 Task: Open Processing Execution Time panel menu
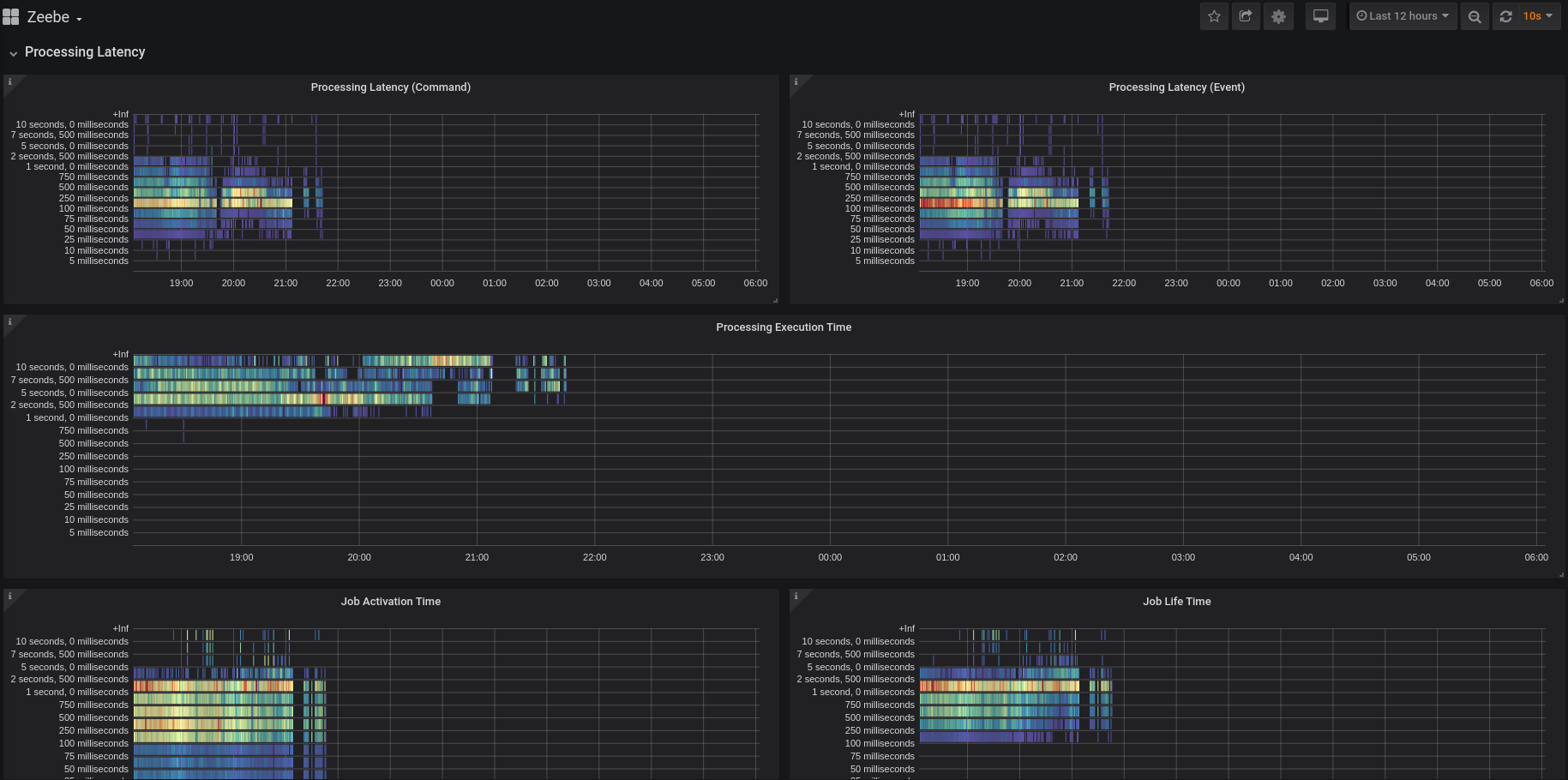pyautogui.click(x=784, y=327)
